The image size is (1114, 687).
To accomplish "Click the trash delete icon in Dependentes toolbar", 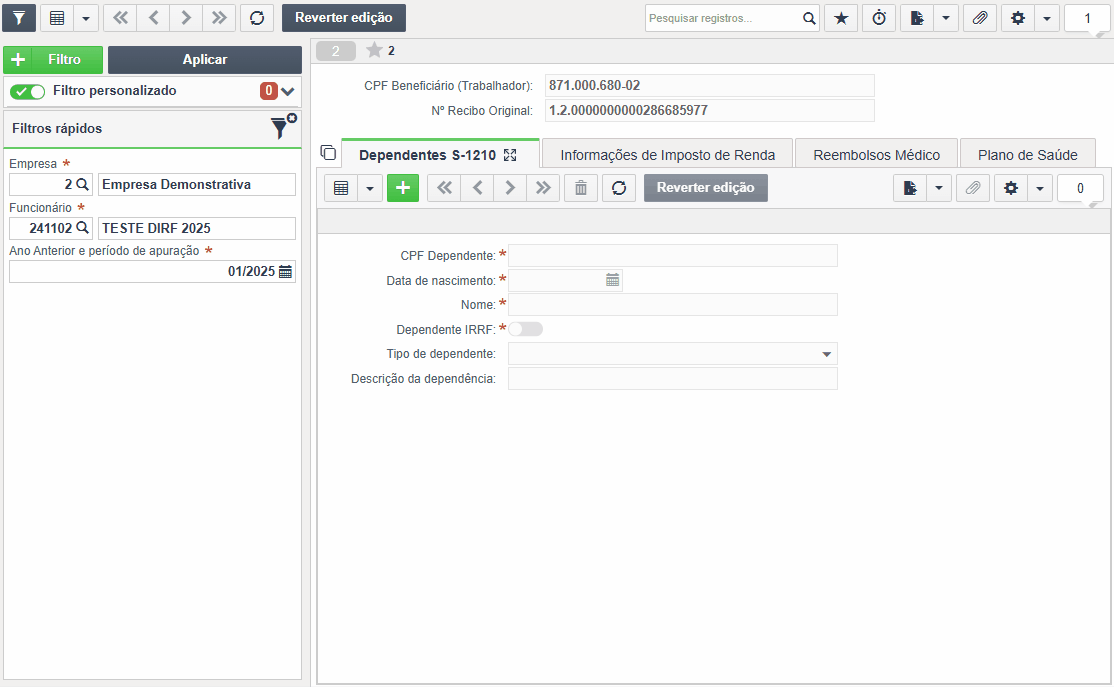I will click(x=580, y=188).
